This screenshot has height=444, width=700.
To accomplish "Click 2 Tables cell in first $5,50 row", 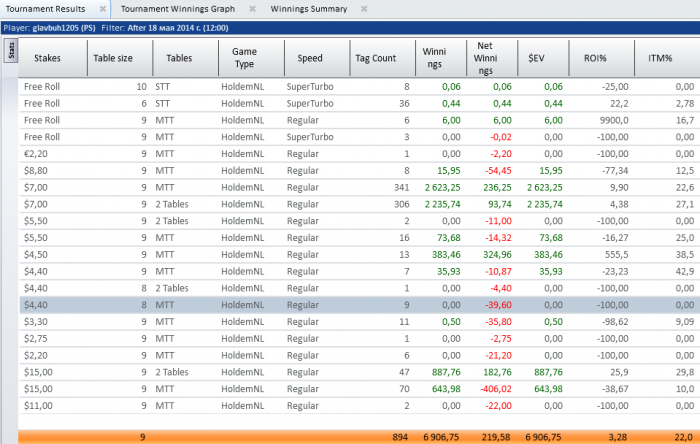I will pos(172,221).
